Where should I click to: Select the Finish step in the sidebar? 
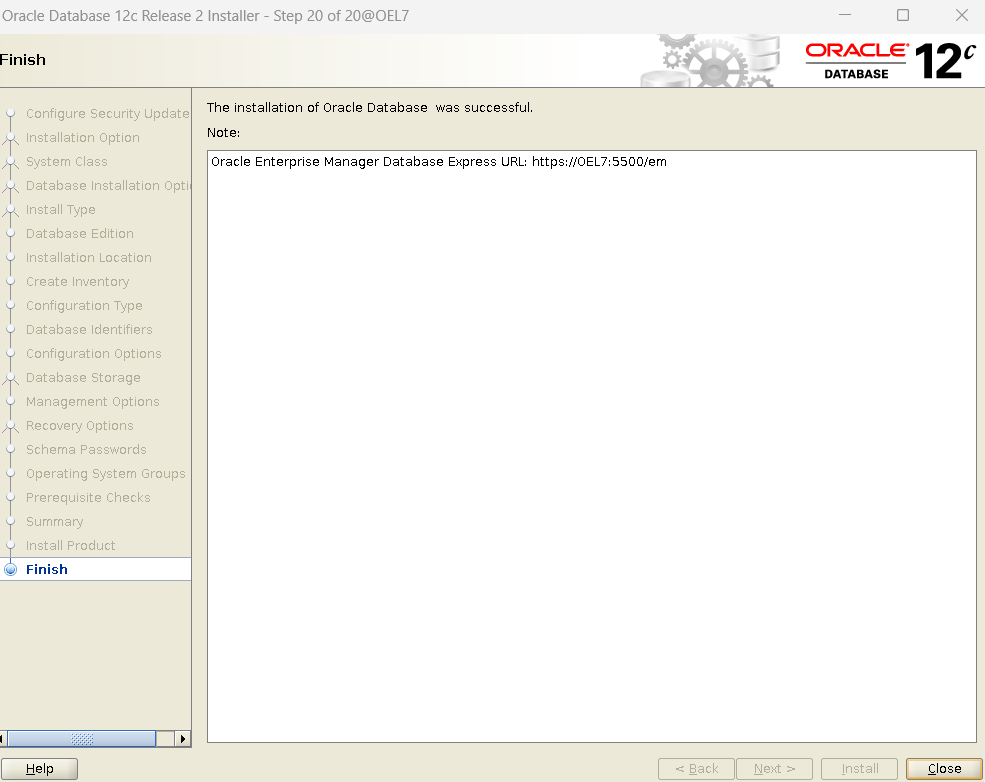[x=46, y=569]
